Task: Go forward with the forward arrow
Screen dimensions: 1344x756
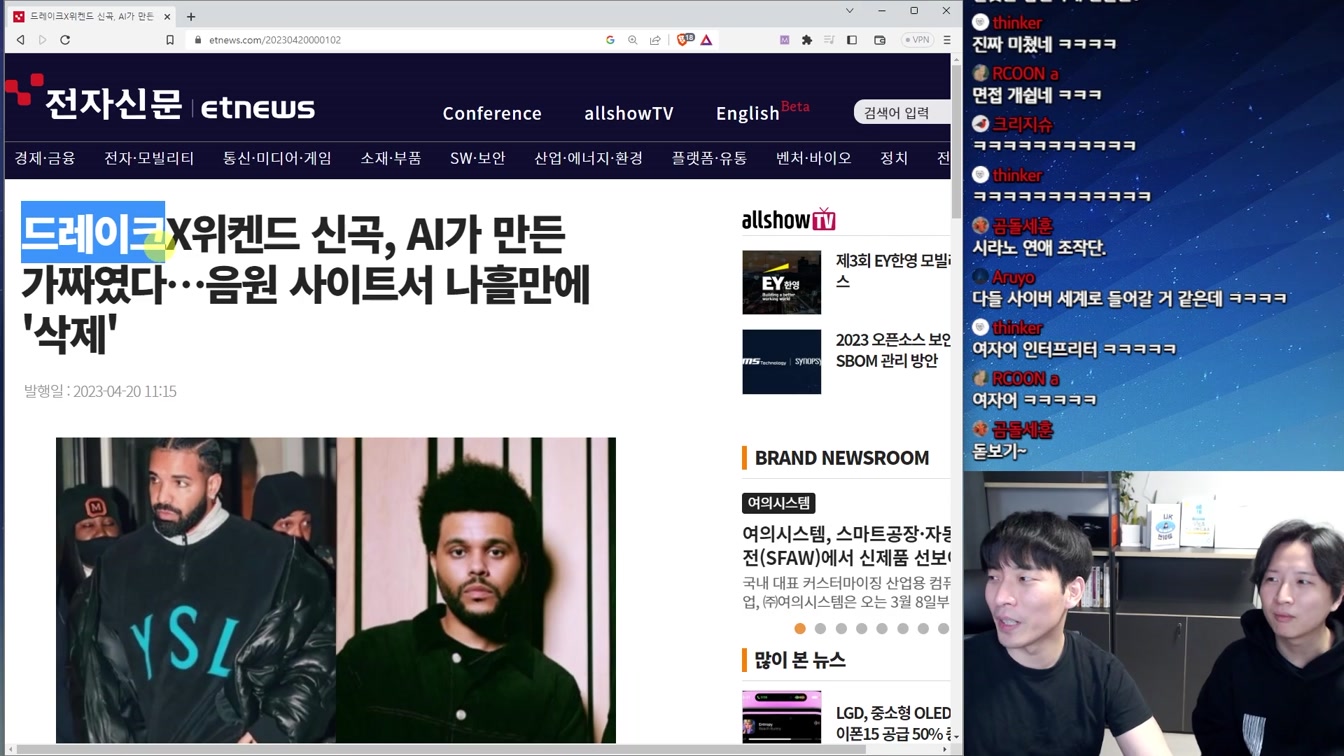Action: [x=42, y=40]
